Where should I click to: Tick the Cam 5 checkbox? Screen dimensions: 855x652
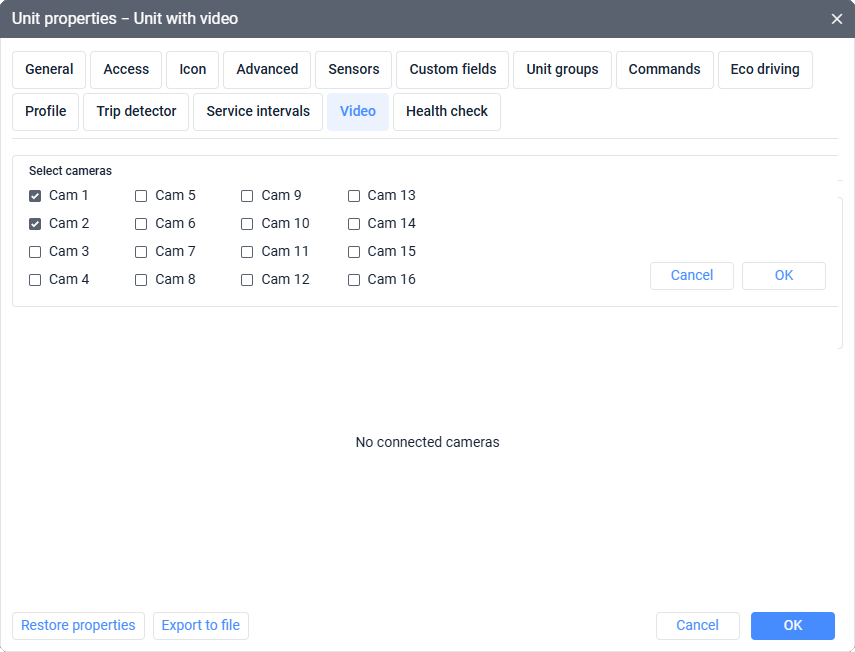(141, 196)
